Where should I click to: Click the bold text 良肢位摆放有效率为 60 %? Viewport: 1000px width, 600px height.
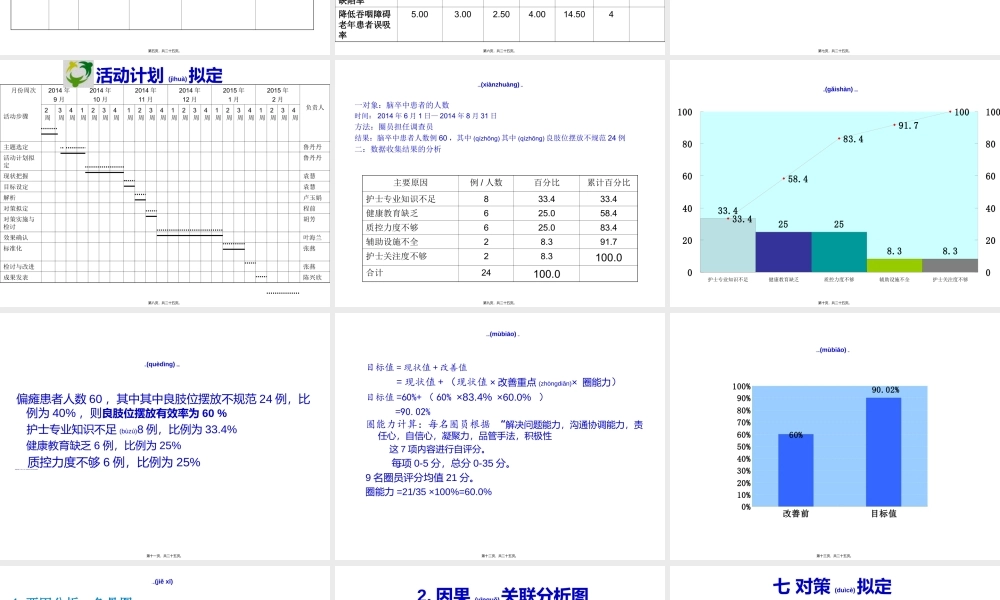[165, 413]
